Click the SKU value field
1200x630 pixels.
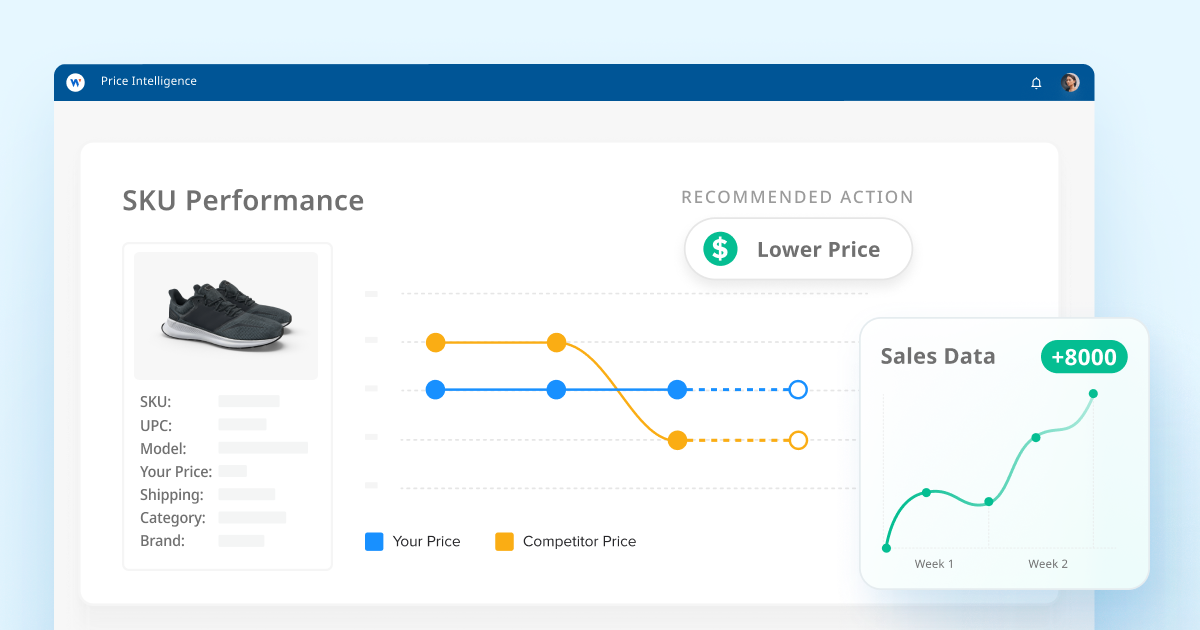pyautogui.click(x=249, y=401)
